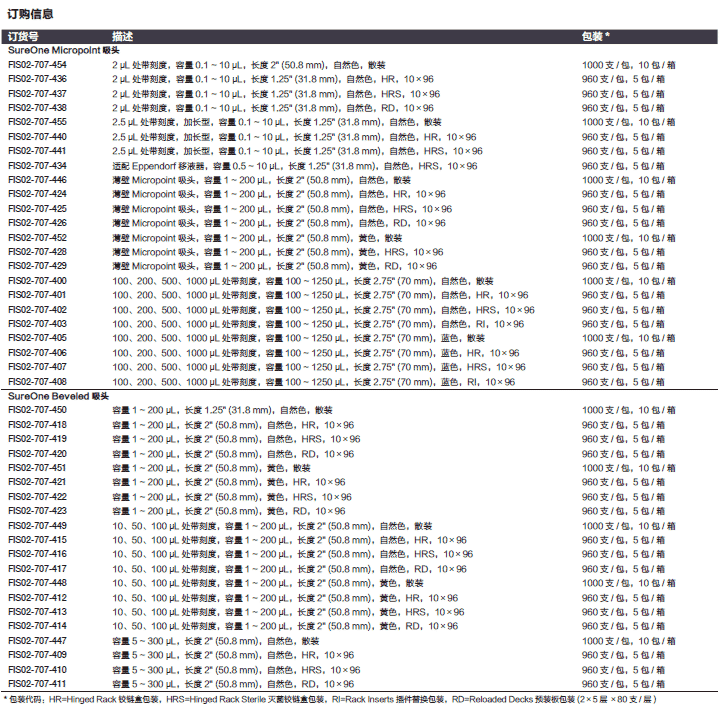
Task: Select order number FIS02-707-403
Action: (37, 324)
